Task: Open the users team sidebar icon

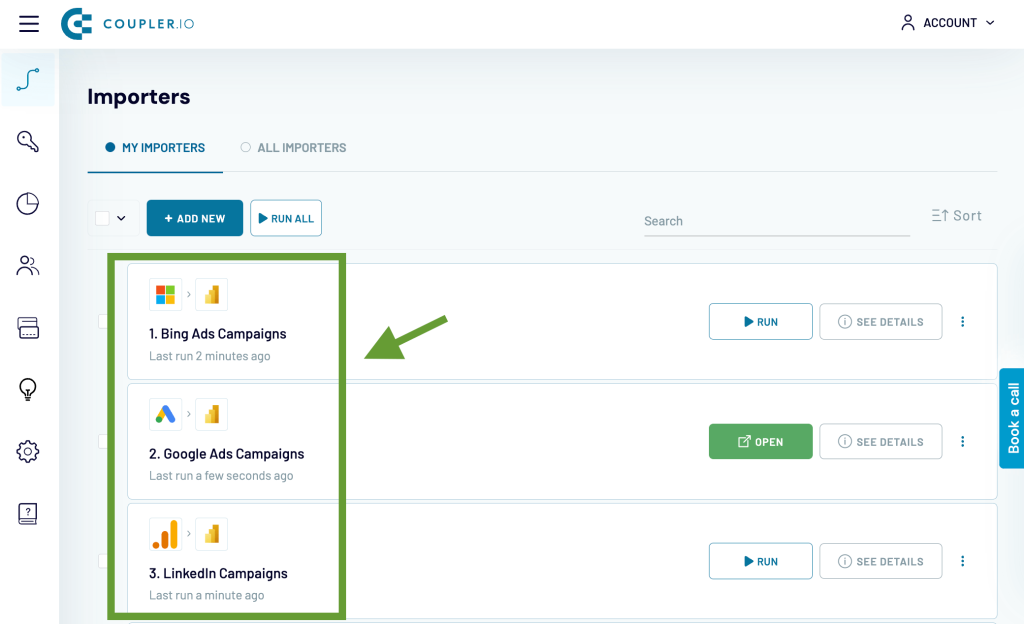Action: point(27,266)
